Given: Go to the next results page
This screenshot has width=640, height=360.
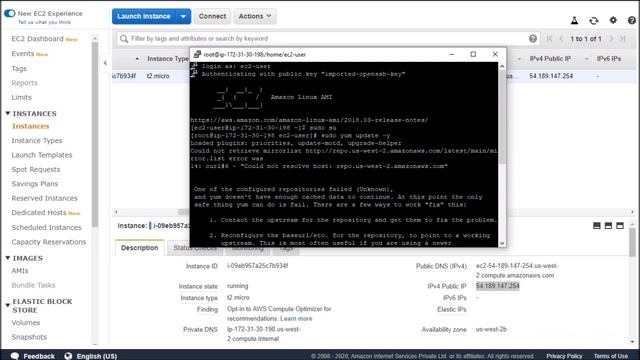Looking at the screenshot, I should [611, 38].
